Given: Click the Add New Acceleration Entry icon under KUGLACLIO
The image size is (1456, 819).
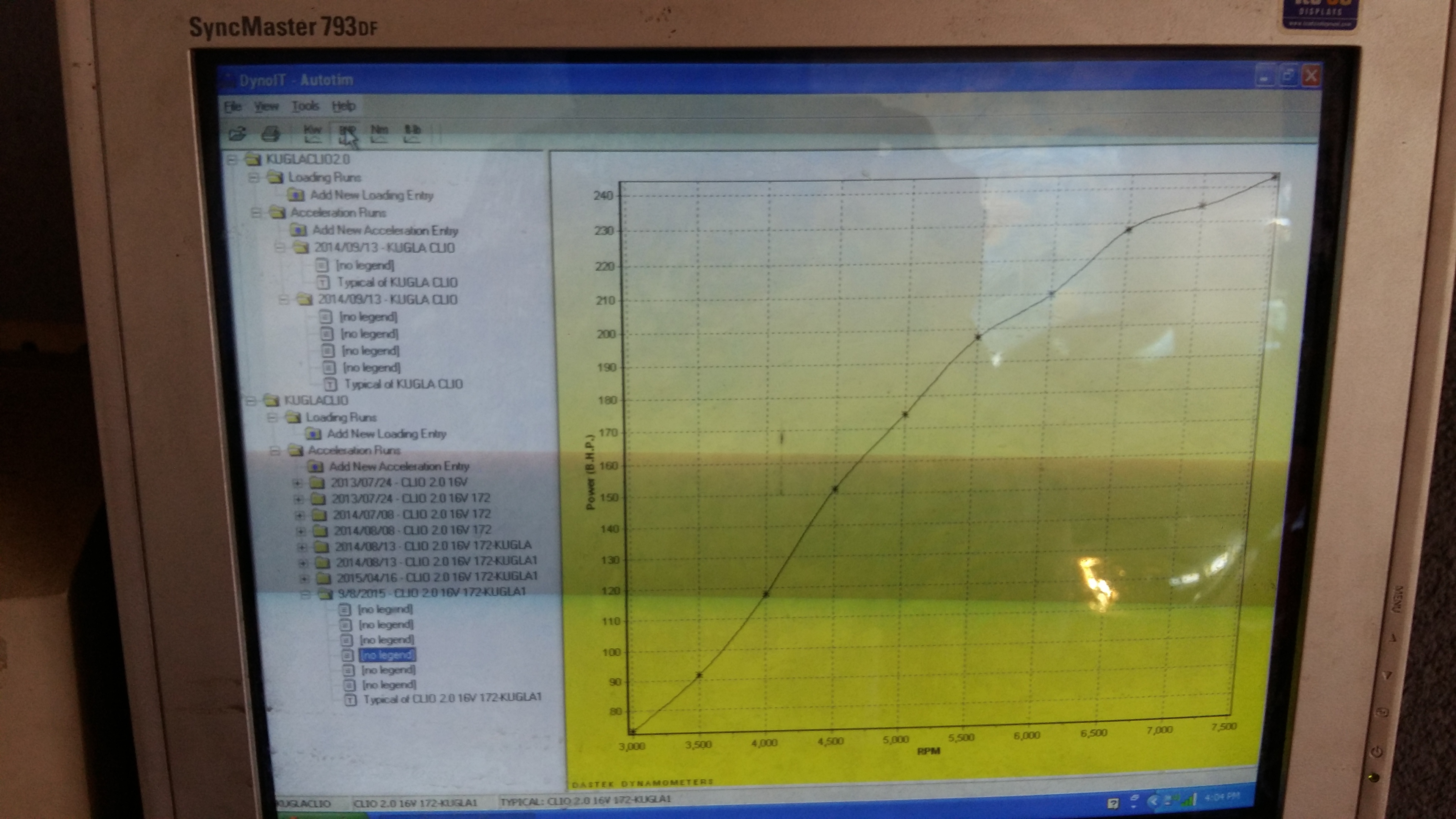Looking at the screenshot, I should (315, 467).
